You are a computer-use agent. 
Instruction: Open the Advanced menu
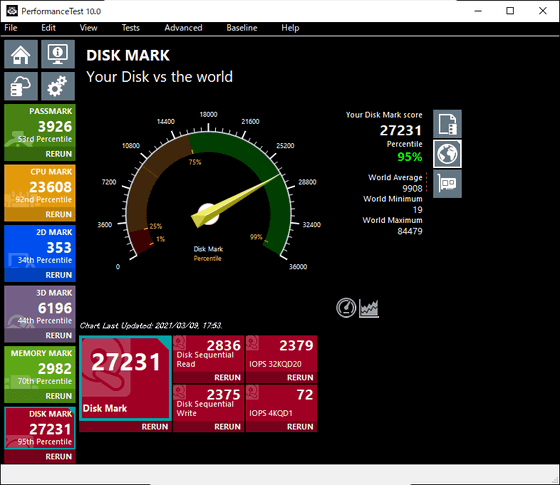click(x=183, y=28)
